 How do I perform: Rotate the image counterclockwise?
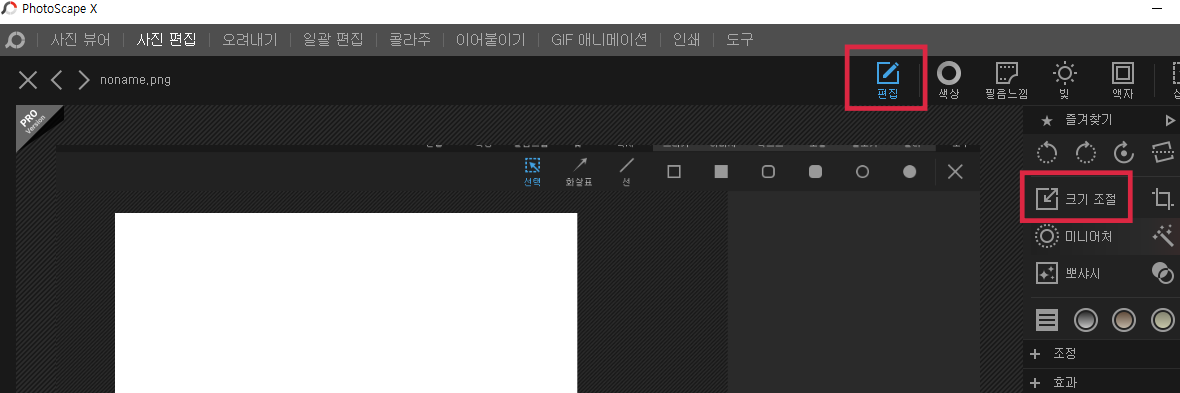[x=1047, y=153]
